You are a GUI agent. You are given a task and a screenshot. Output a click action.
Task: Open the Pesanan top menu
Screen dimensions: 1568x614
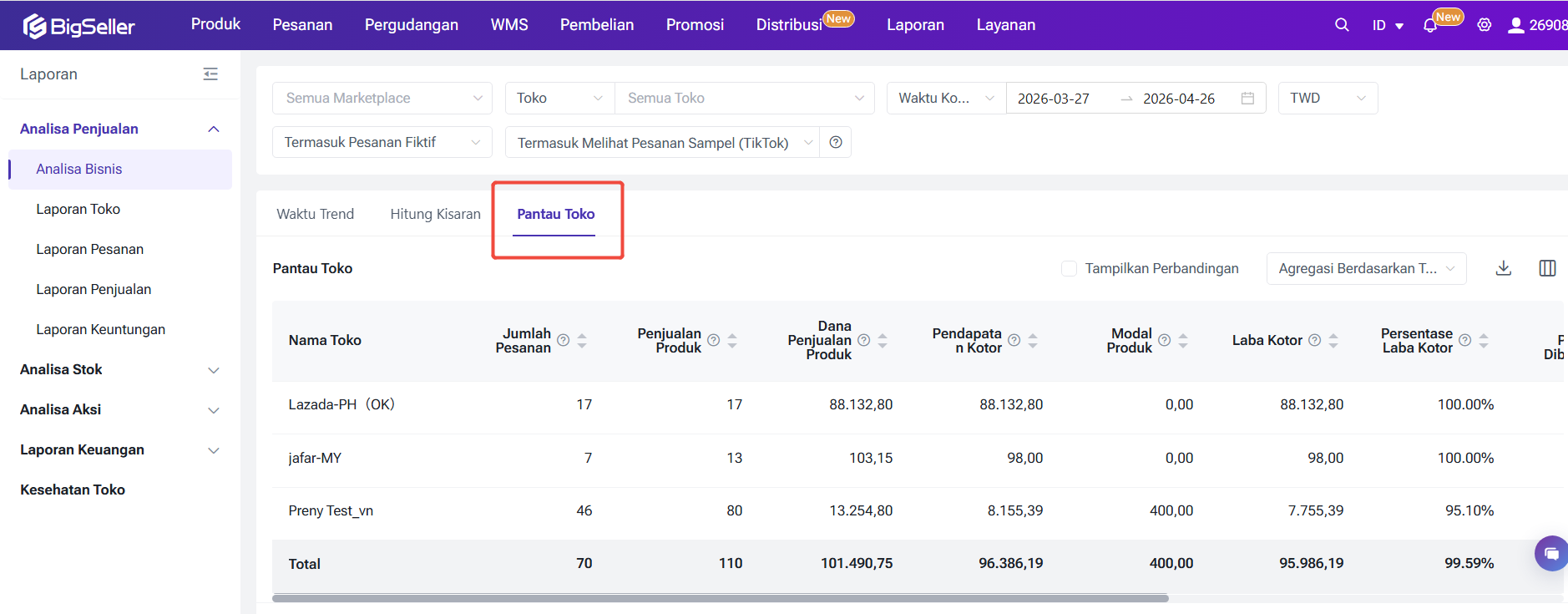tap(302, 25)
